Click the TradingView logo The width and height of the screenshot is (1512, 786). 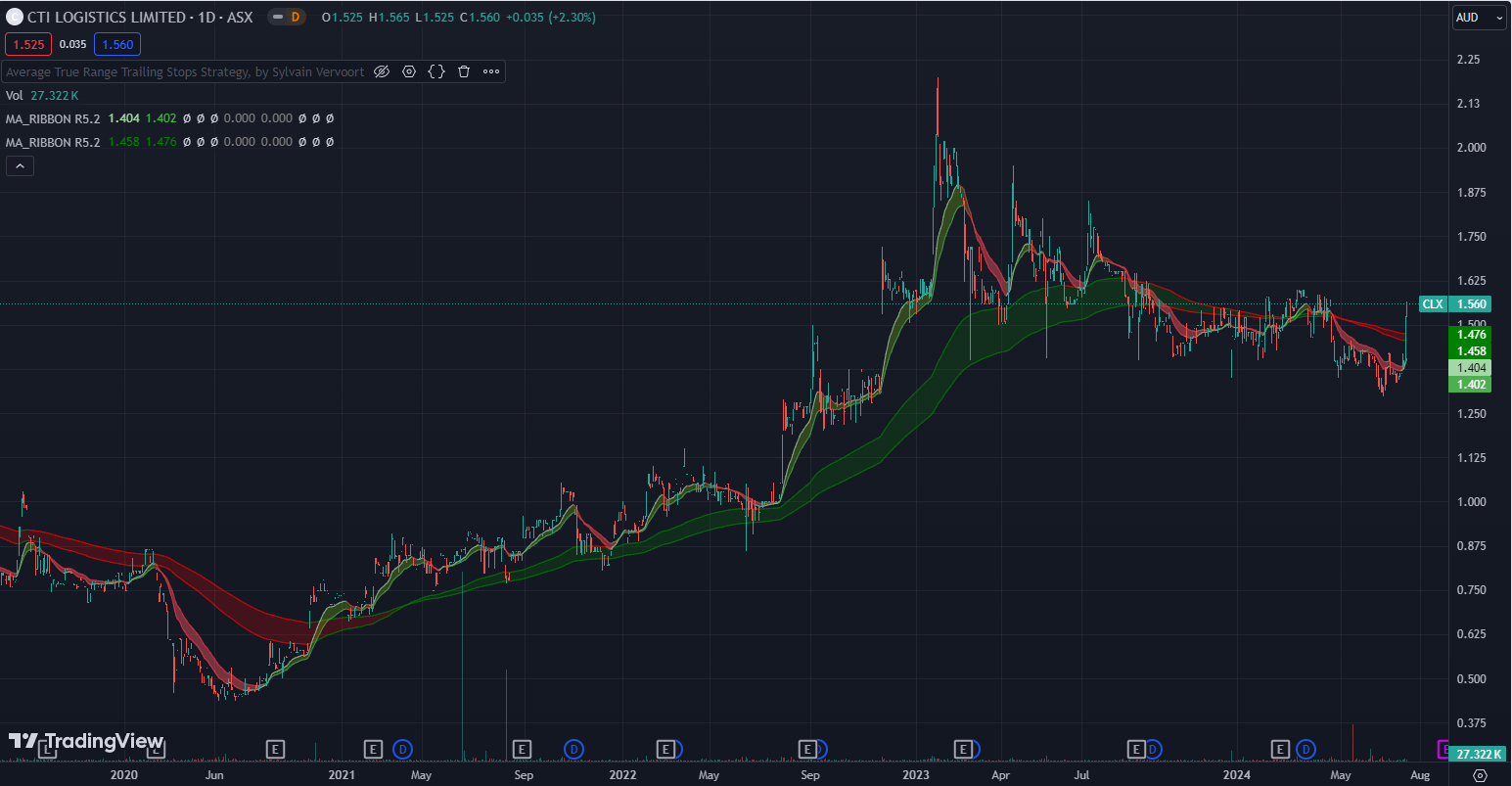(86, 742)
